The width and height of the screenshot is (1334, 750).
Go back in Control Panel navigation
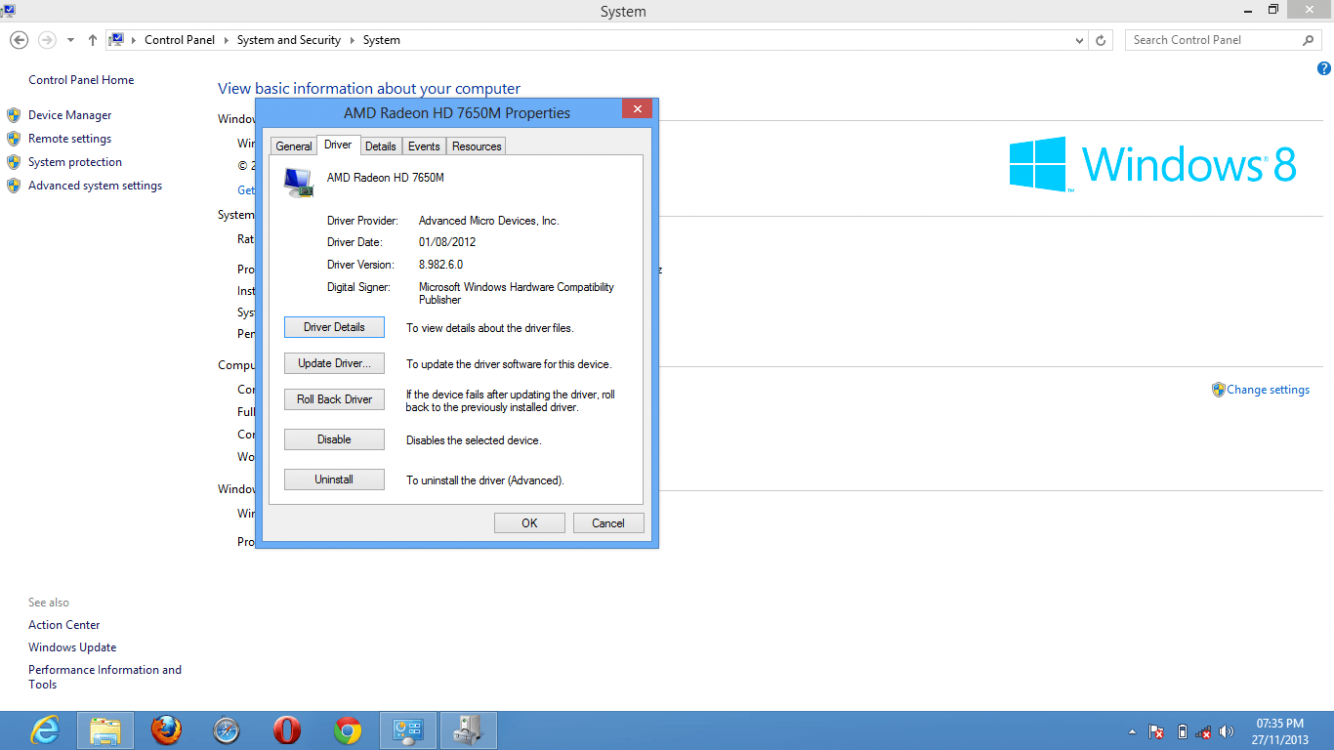[x=18, y=40]
